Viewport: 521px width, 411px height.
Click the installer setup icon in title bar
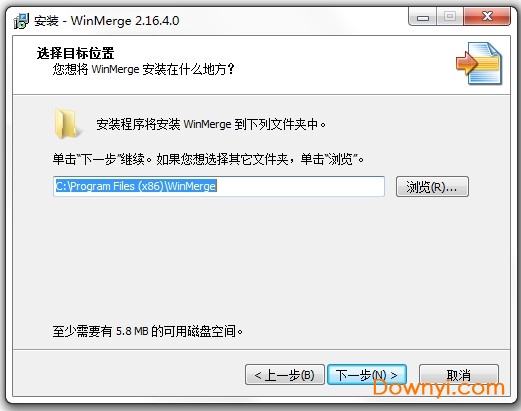click(21, 21)
